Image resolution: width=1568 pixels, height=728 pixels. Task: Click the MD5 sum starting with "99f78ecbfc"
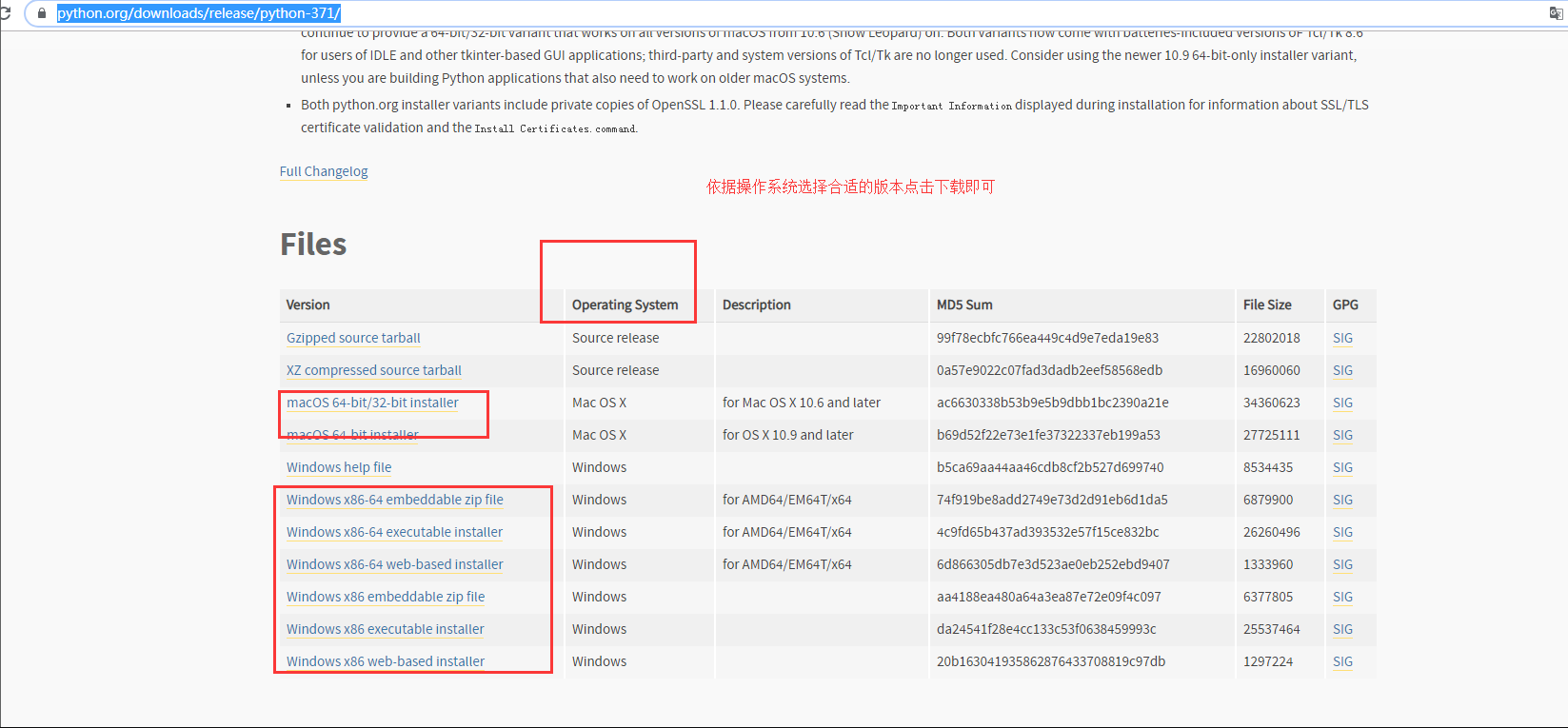coord(1048,338)
